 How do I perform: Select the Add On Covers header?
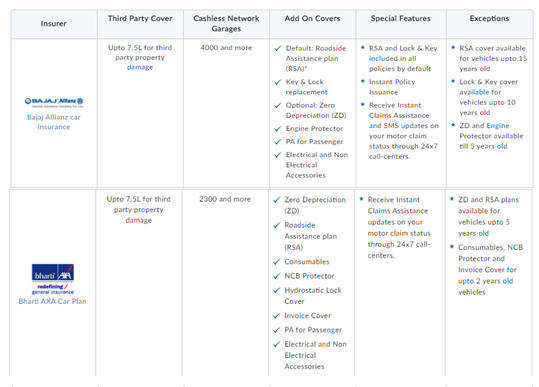pyautogui.click(x=312, y=24)
